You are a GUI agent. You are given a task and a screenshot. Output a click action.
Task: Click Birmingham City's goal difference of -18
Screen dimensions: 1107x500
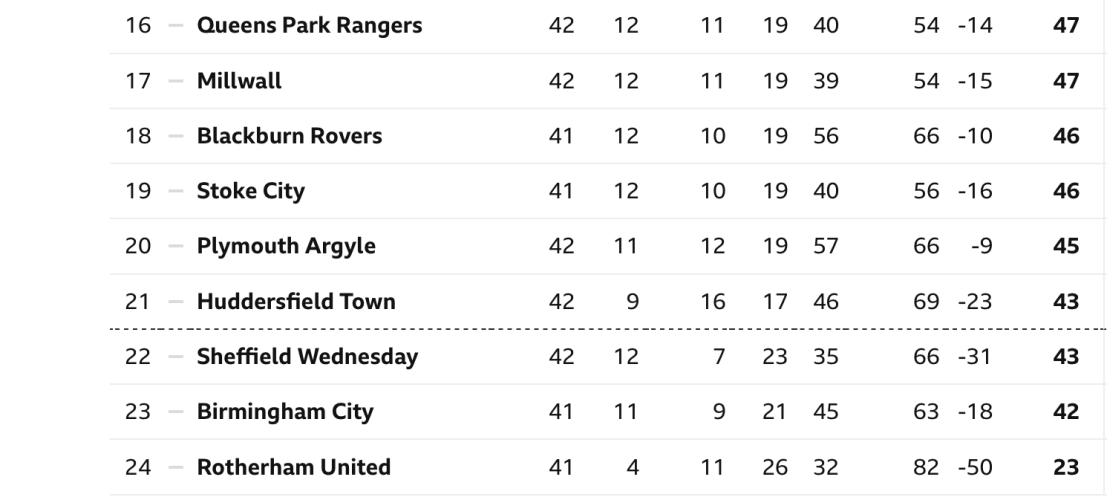pyautogui.click(x=973, y=411)
